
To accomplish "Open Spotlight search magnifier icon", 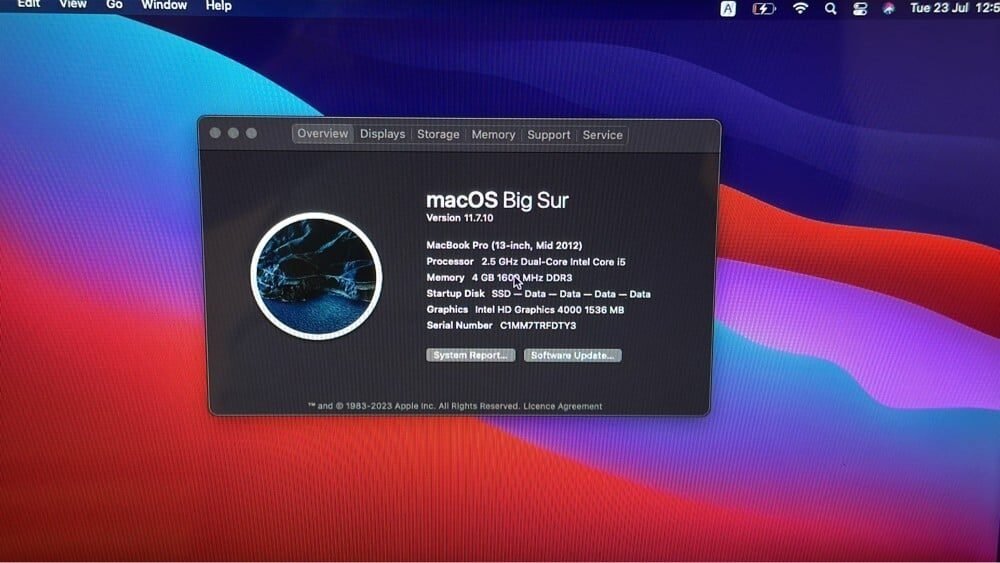I will pyautogui.click(x=830, y=8).
